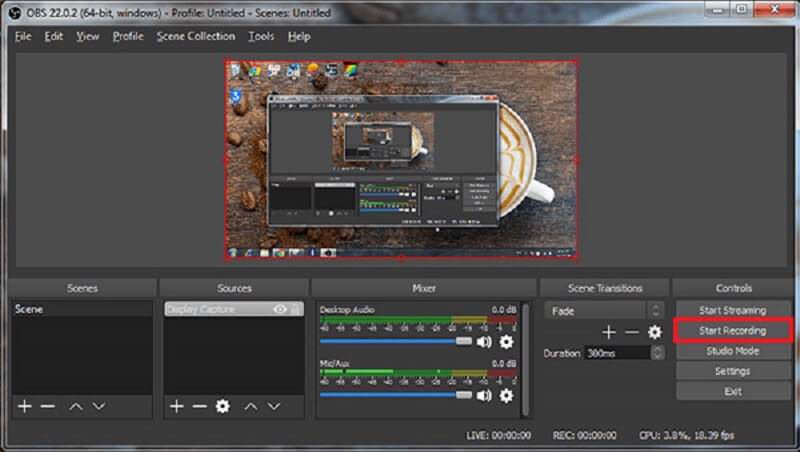The height and width of the screenshot is (452, 800).
Task: Move scene up in Scenes panel
Action: 76,407
